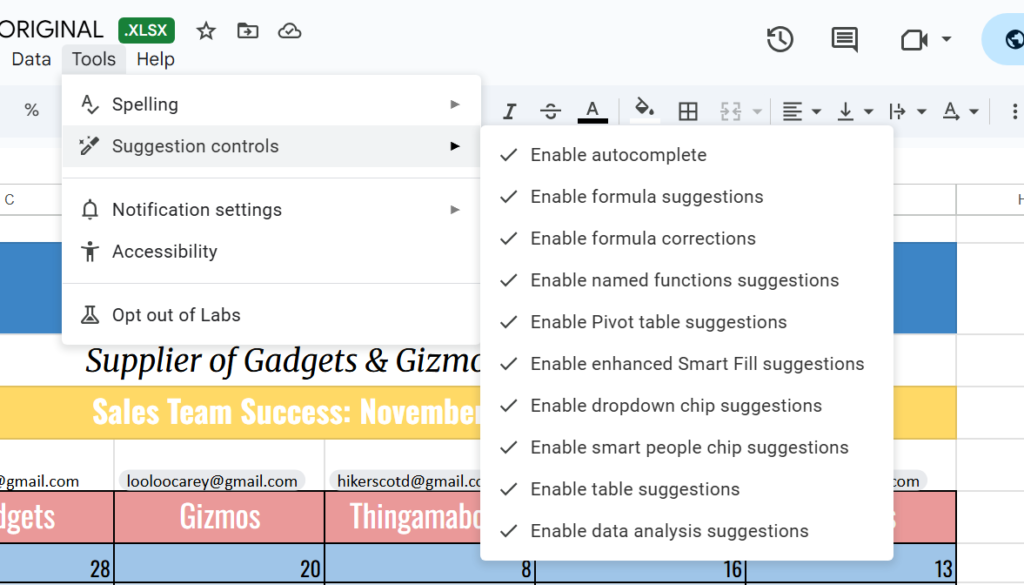This screenshot has height=585, width=1024.
Task: Click Opt out of Labs
Action: click(x=176, y=315)
